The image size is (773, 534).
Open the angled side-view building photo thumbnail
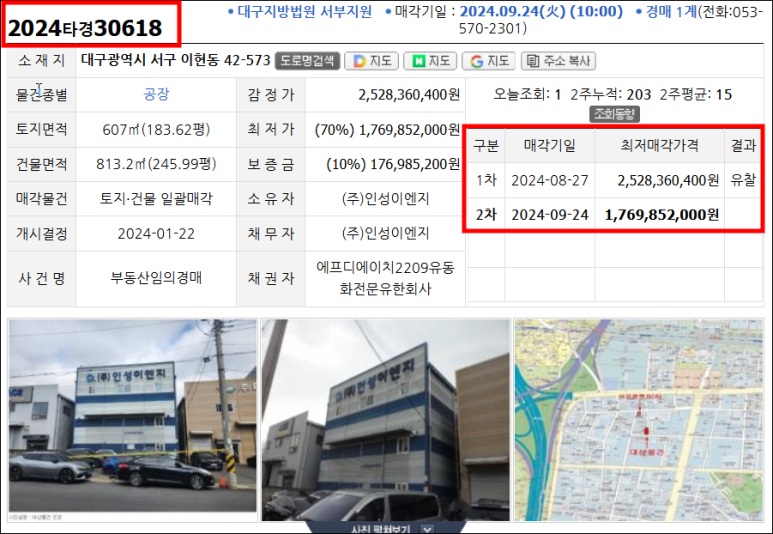(386, 420)
